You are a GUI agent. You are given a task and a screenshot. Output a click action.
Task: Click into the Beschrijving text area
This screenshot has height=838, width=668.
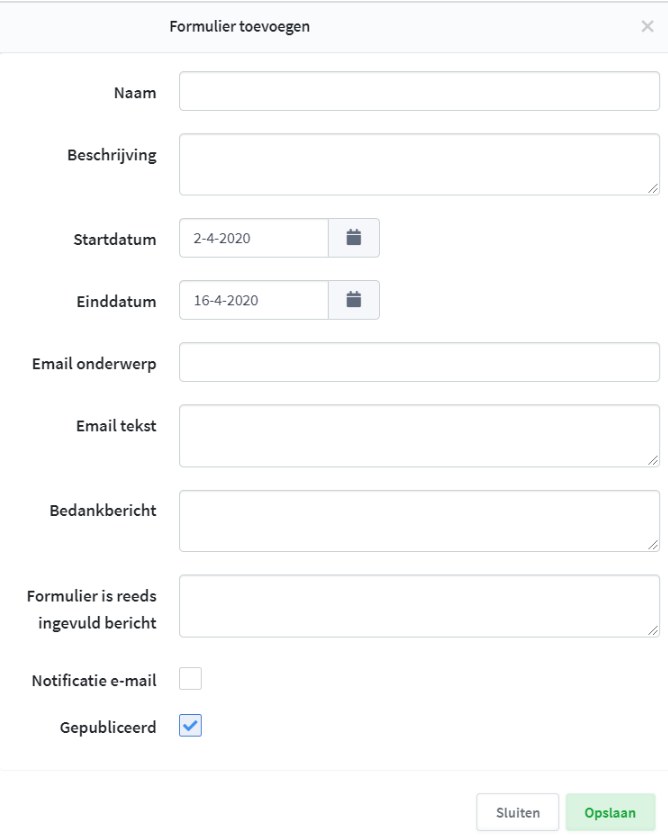point(420,165)
